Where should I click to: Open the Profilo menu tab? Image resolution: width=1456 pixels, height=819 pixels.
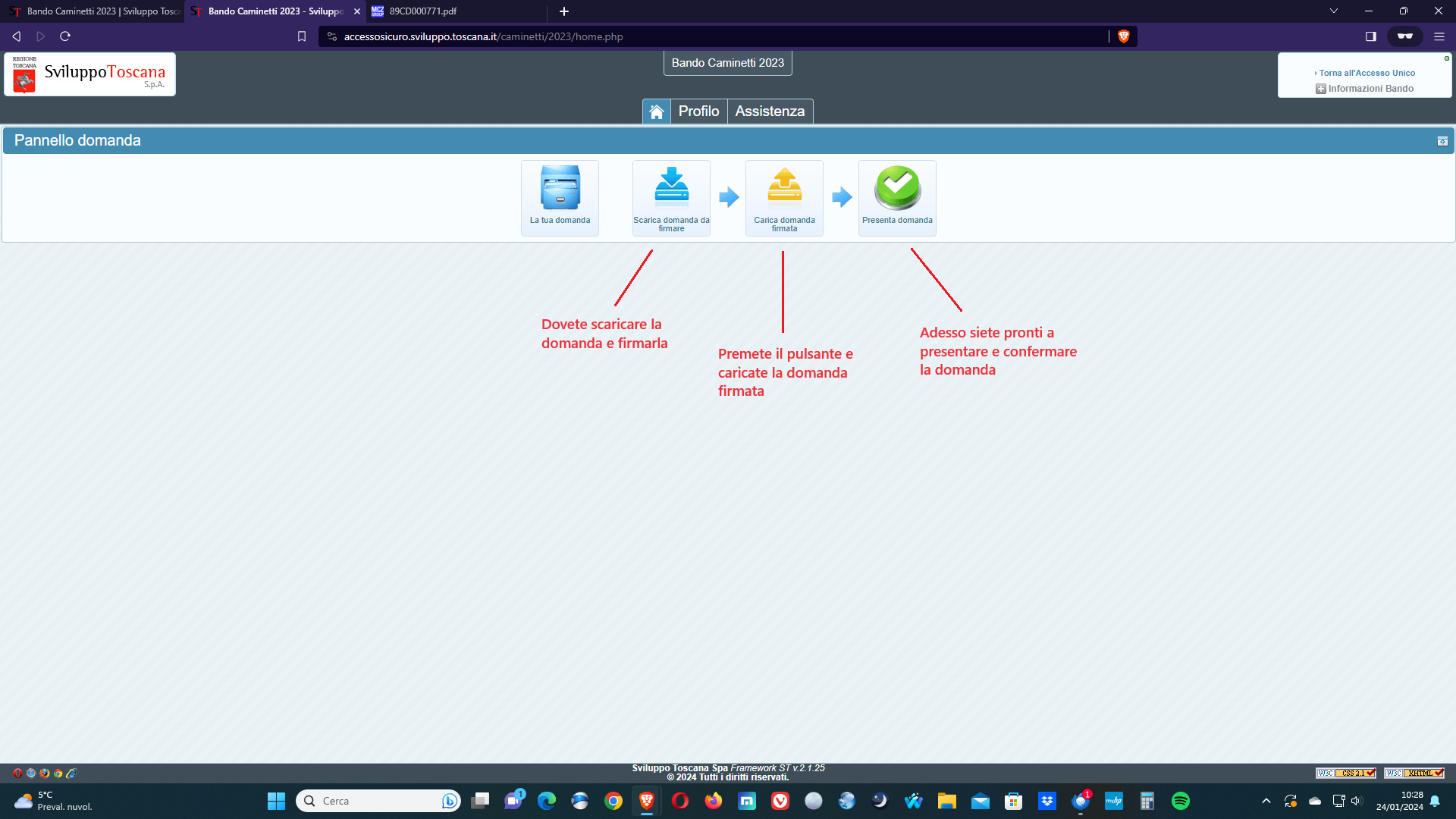point(698,111)
